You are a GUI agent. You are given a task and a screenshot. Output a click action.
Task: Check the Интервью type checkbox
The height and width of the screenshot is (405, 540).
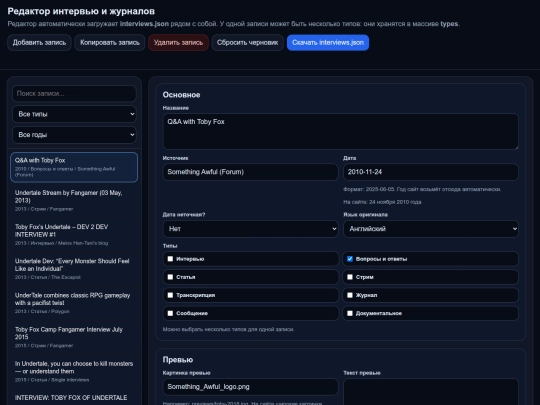coord(170,259)
